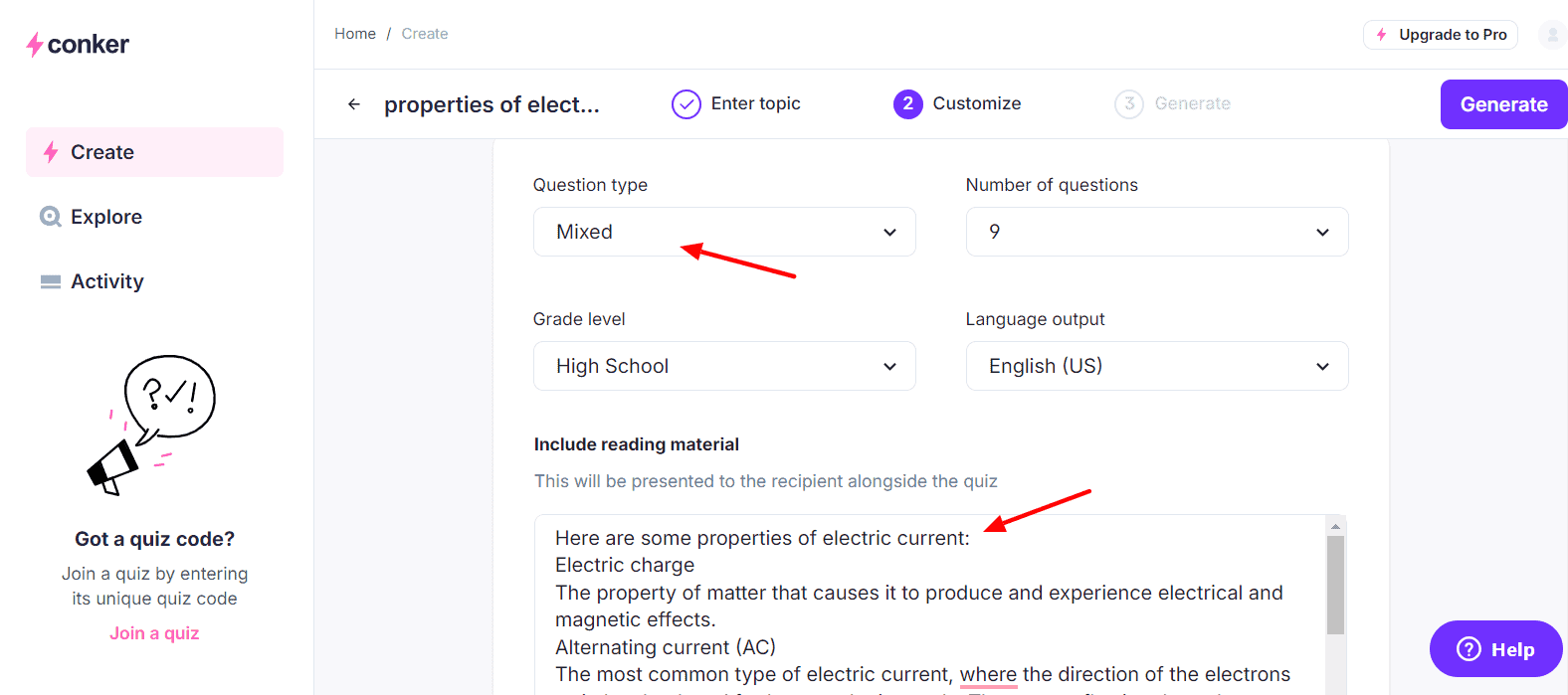Click the reading material scrollbar thumb
Image resolution: width=1568 pixels, height=695 pixels.
click(1335, 585)
